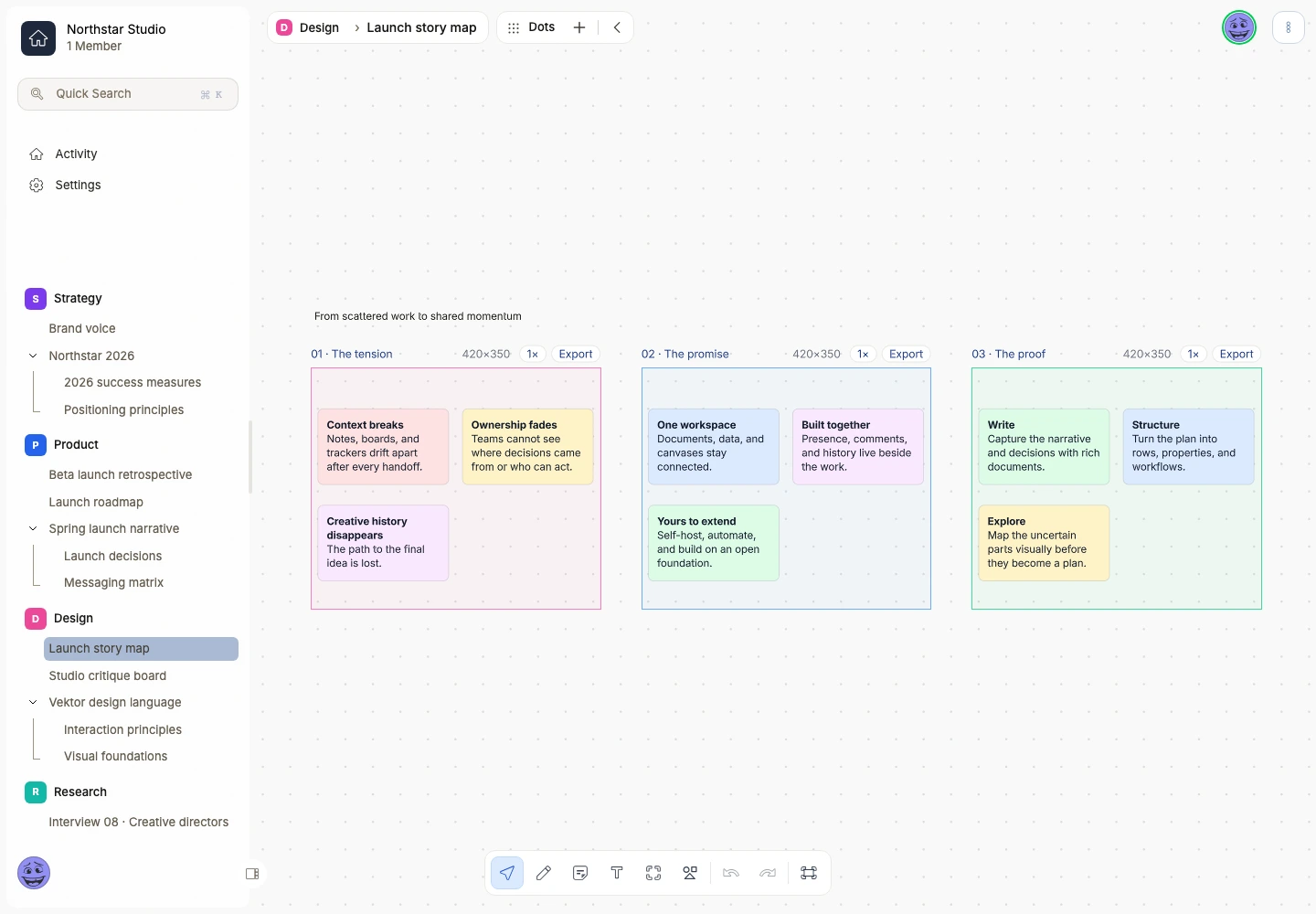Click the back chevron in top bar

pyautogui.click(x=617, y=27)
